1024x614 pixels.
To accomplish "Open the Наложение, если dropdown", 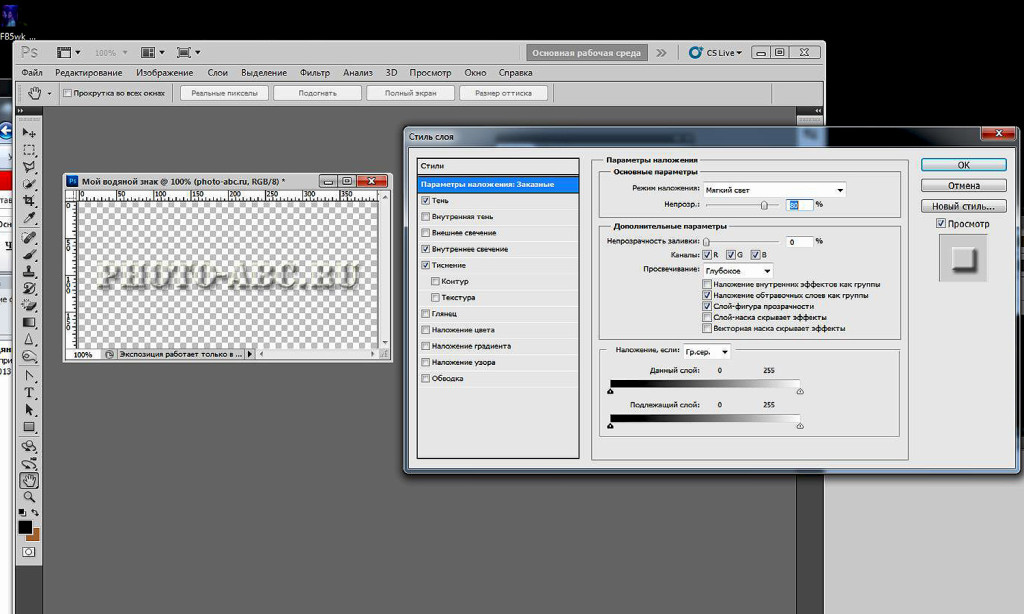I will pos(707,351).
